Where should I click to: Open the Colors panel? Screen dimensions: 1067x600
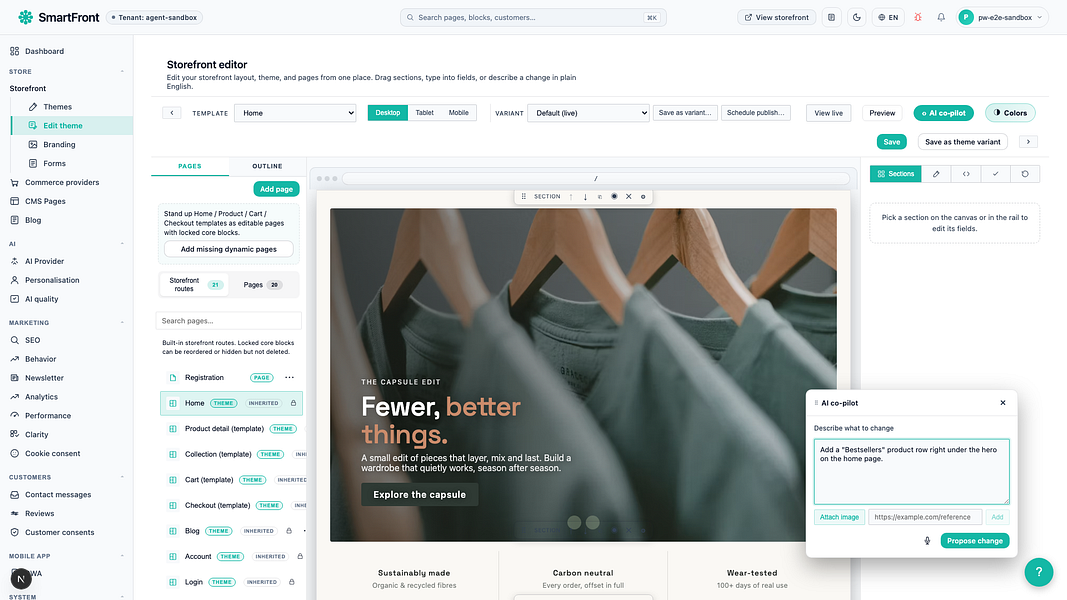[x=1010, y=113]
